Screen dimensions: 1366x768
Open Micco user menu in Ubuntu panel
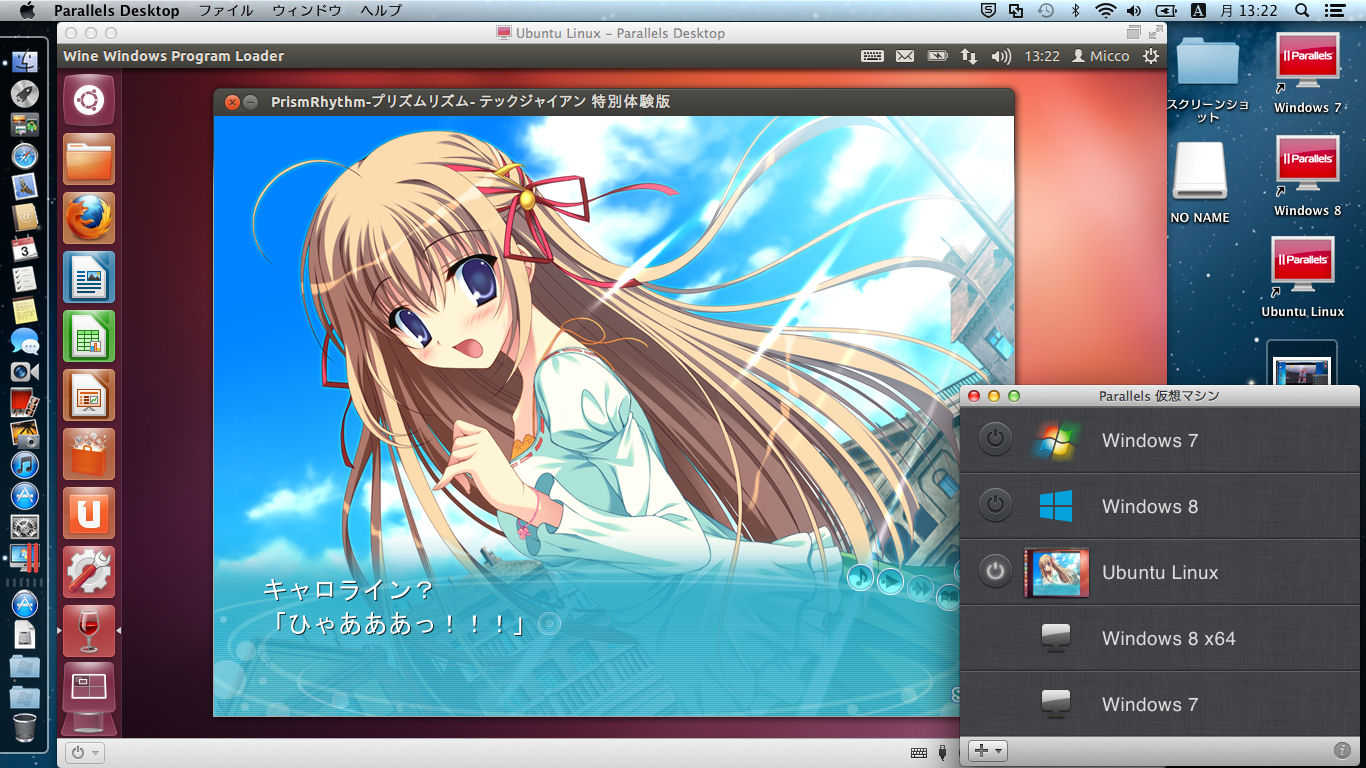pyautogui.click(x=1100, y=56)
